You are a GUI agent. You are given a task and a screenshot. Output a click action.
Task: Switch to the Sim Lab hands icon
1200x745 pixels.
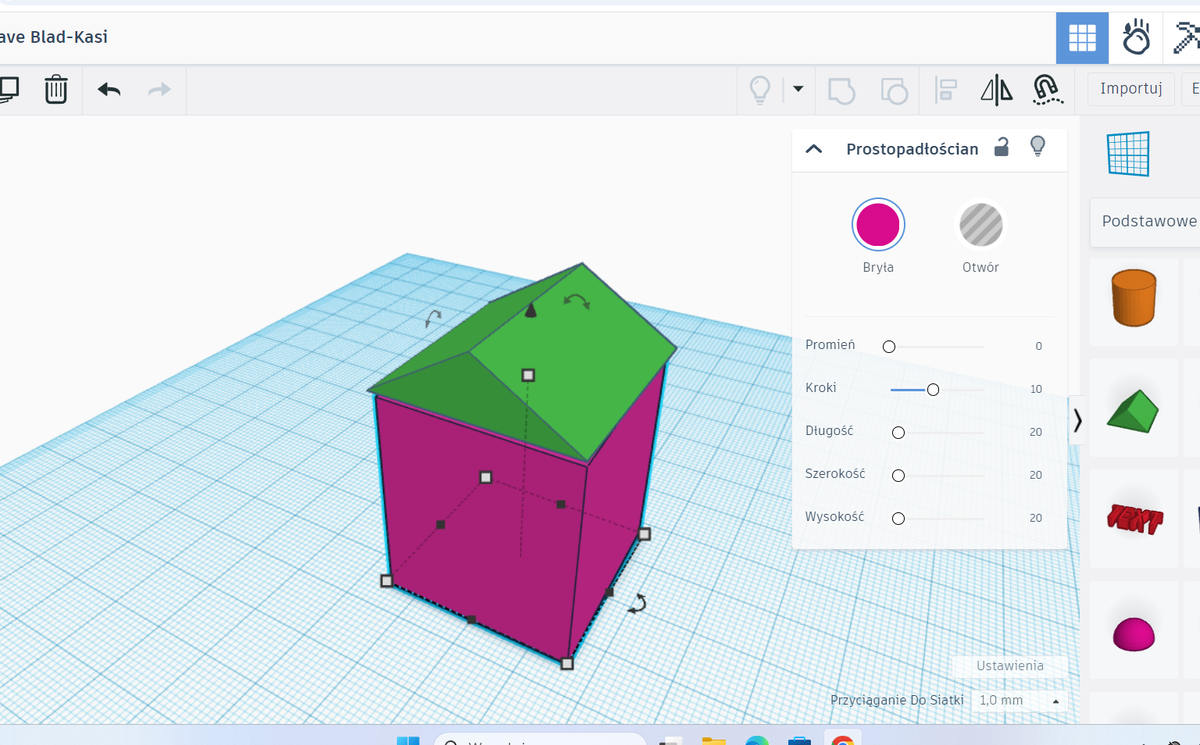tap(1136, 38)
